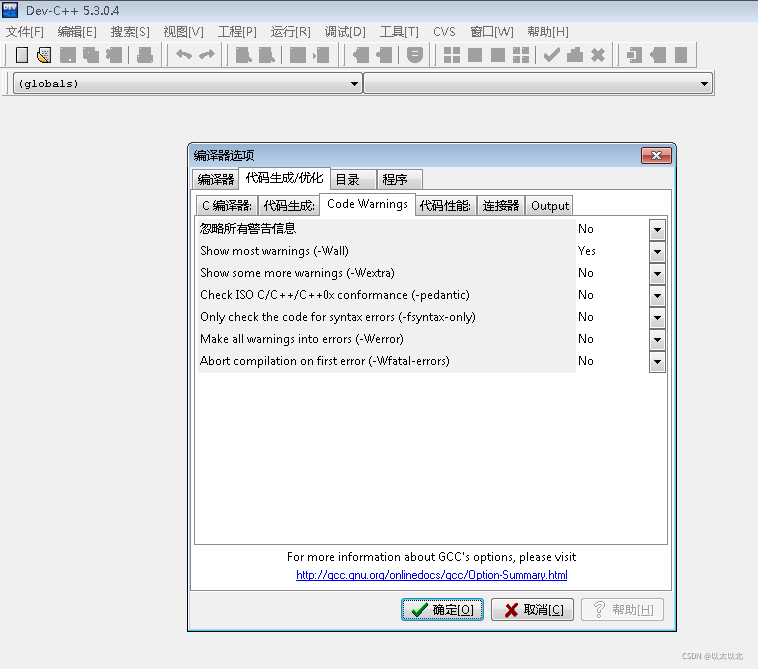Open the Make all warnings into errors dropdown

click(x=657, y=339)
